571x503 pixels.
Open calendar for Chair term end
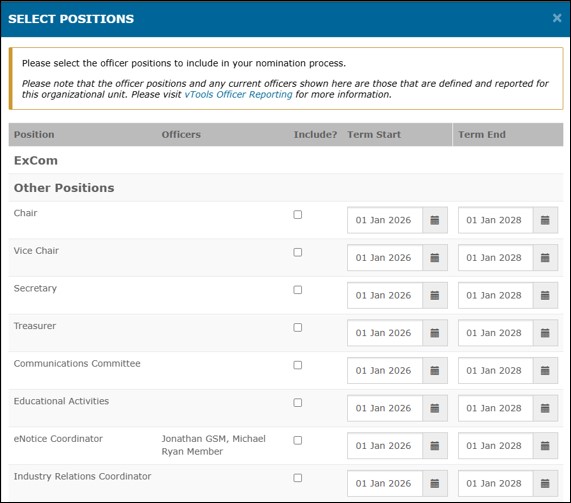[x=545, y=220]
